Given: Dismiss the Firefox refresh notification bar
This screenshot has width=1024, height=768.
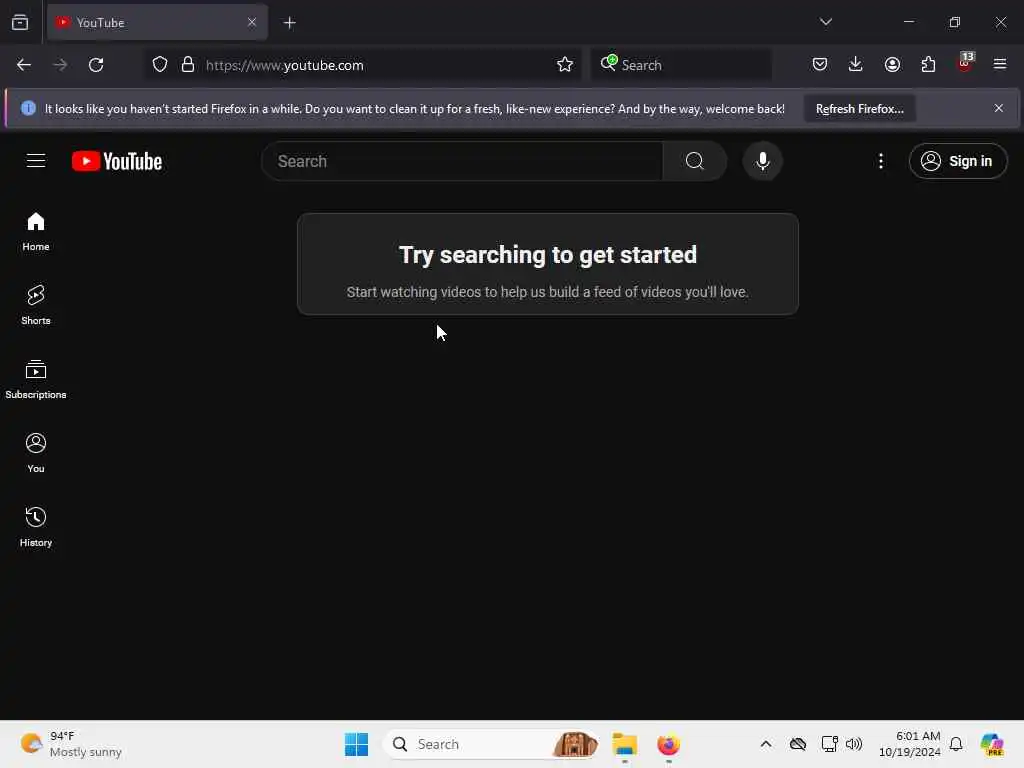Looking at the screenshot, I should 999,108.
